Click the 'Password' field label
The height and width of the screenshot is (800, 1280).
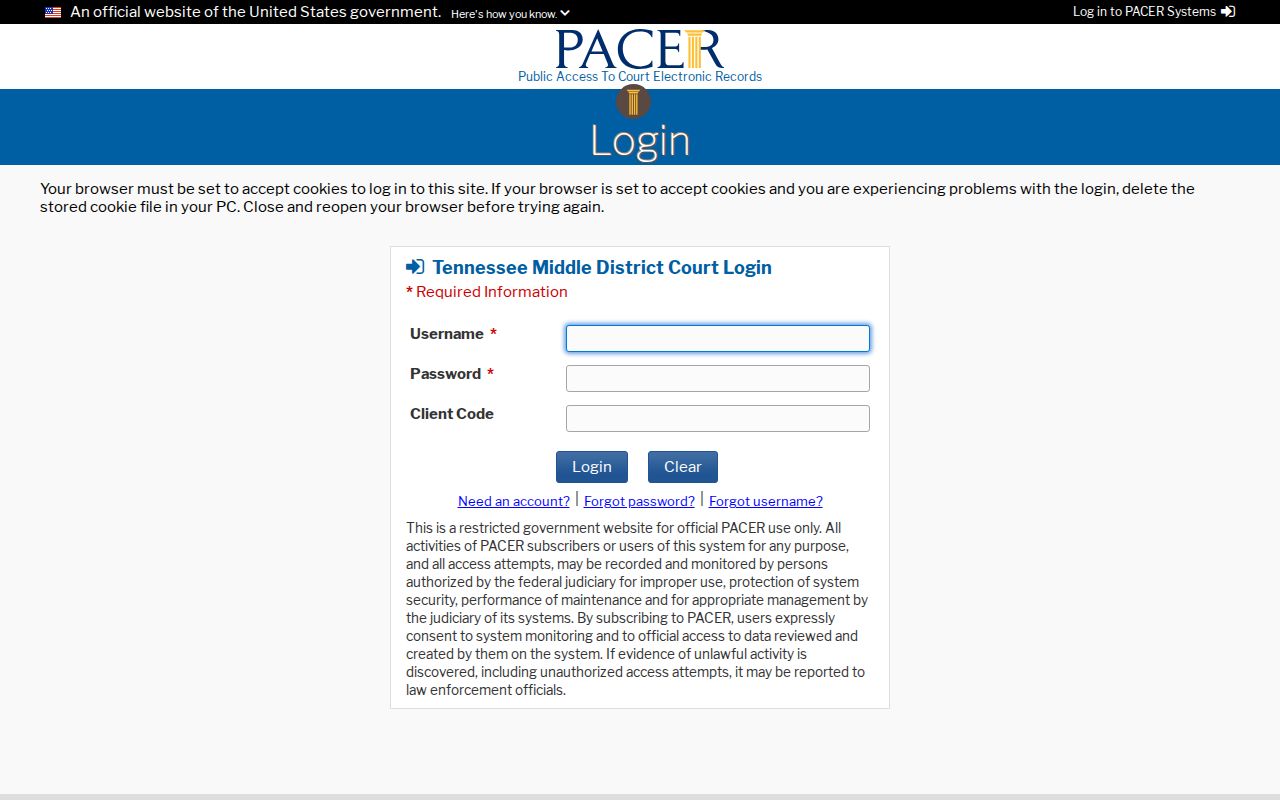pyautogui.click(x=446, y=374)
